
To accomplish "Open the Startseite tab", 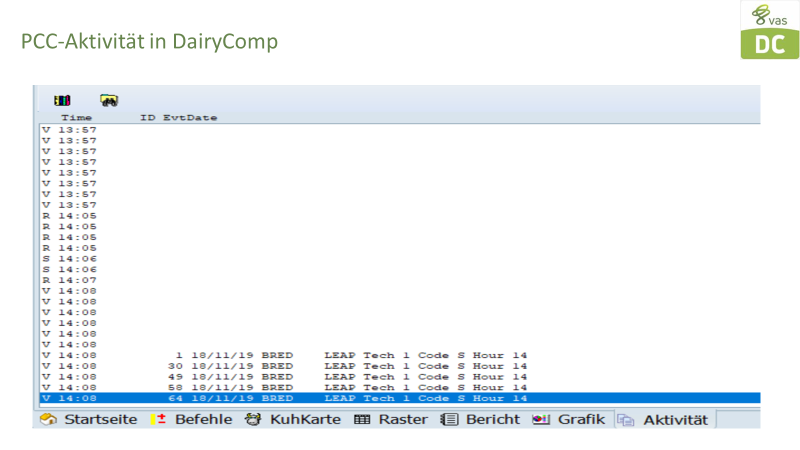I will click(92, 420).
